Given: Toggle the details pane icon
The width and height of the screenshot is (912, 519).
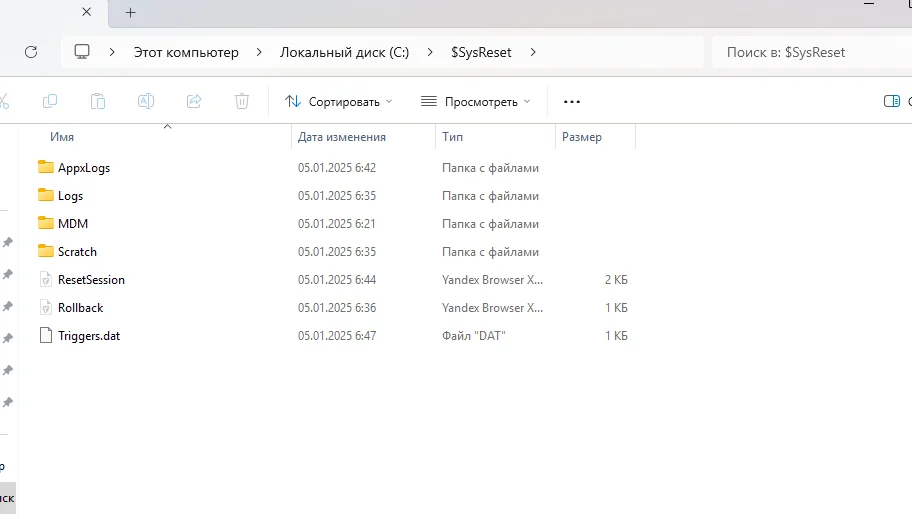Looking at the screenshot, I should coord(892,101).
